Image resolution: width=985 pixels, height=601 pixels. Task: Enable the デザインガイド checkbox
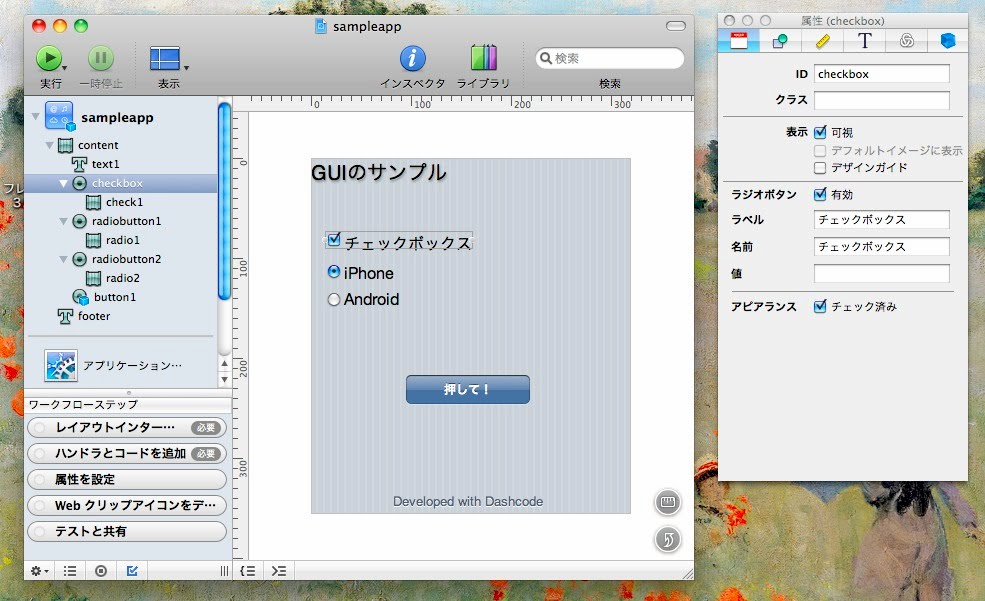tap(820, 168)
